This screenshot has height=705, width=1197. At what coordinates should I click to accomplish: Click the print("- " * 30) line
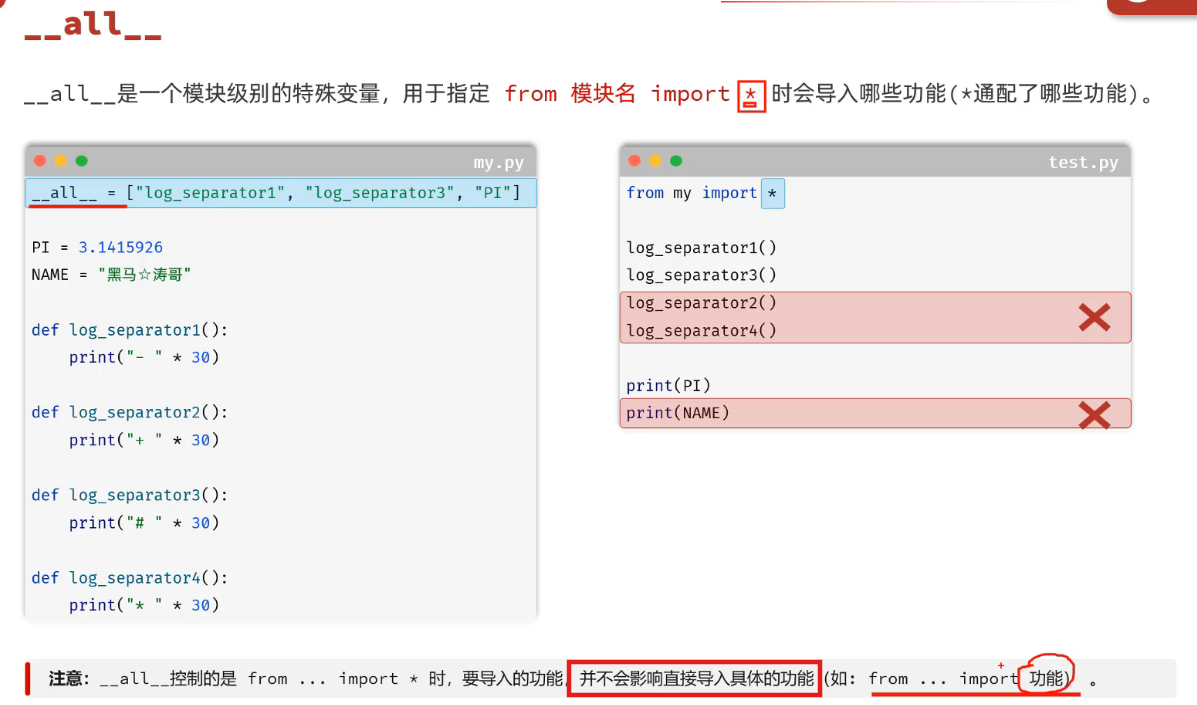[x=144, y=357]
